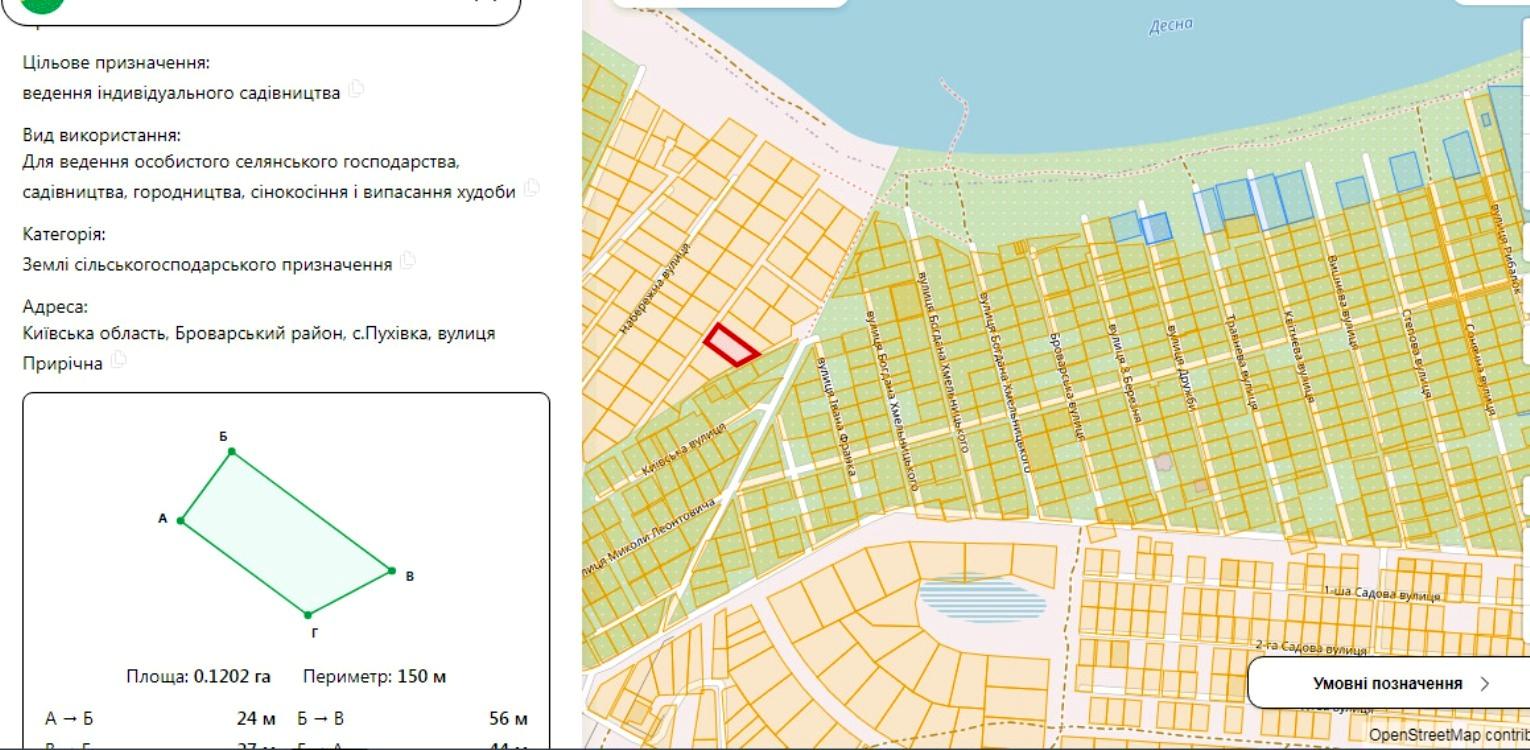The image size is (1530, 750).
Task: Click the Київська вулиця street label
Action: tap(684, 449)
